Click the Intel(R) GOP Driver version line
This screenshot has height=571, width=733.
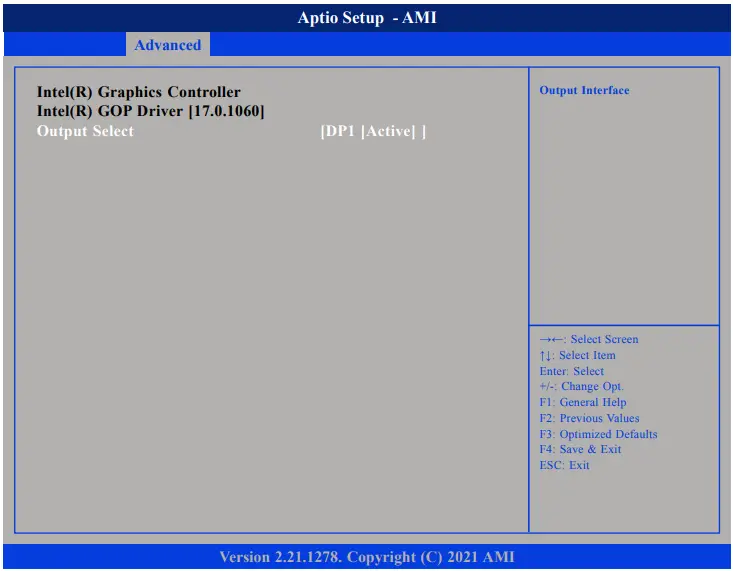[151, 111]
